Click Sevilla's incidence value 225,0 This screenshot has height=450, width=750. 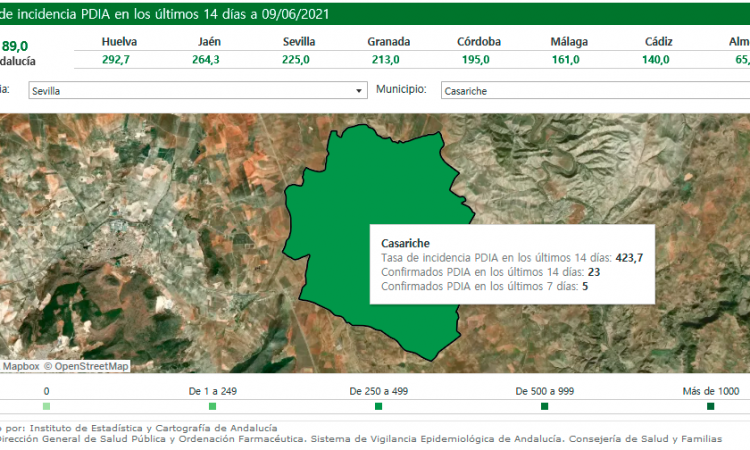click(296, 59)
